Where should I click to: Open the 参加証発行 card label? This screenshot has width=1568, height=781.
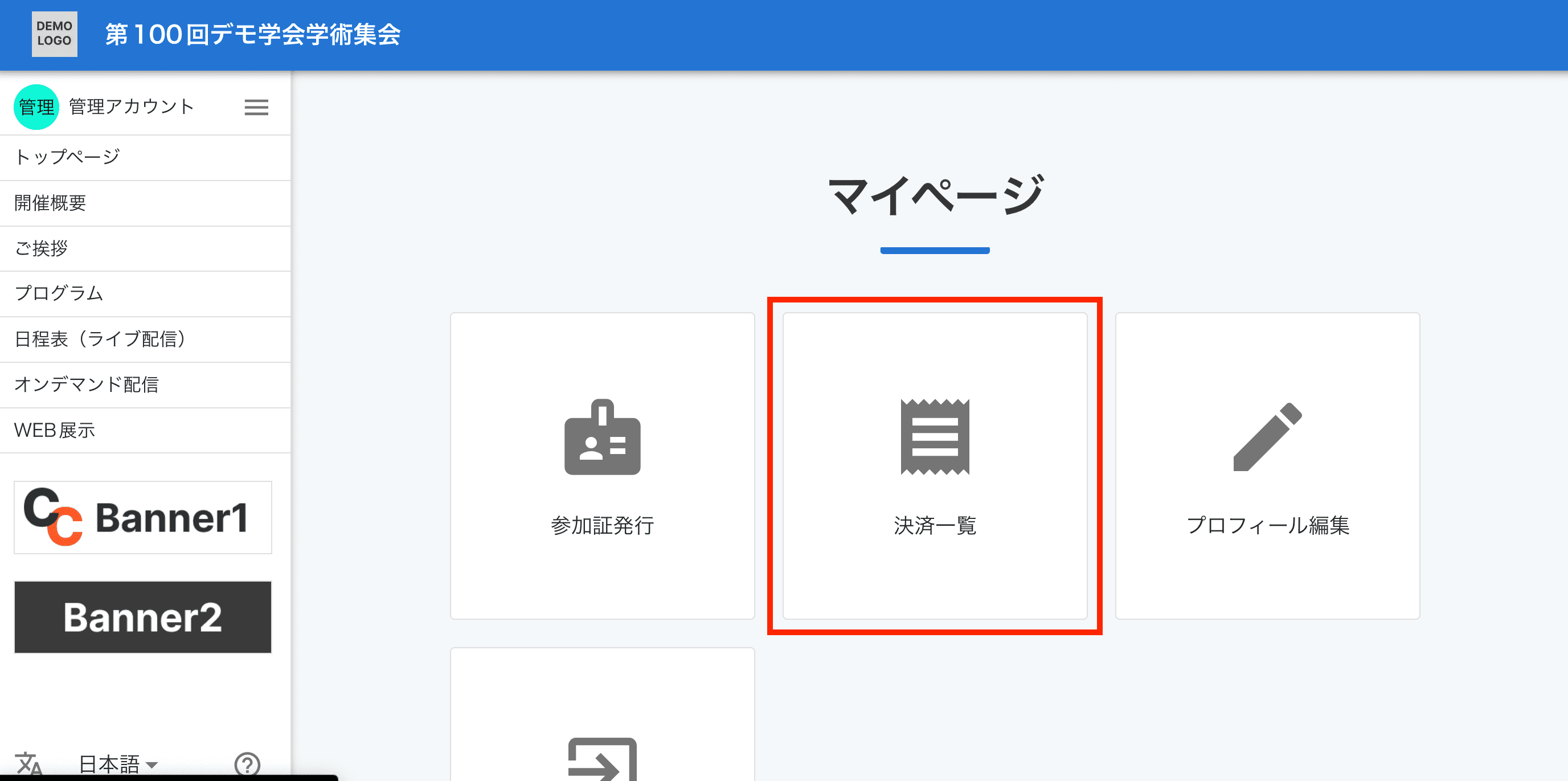(602, 525)
